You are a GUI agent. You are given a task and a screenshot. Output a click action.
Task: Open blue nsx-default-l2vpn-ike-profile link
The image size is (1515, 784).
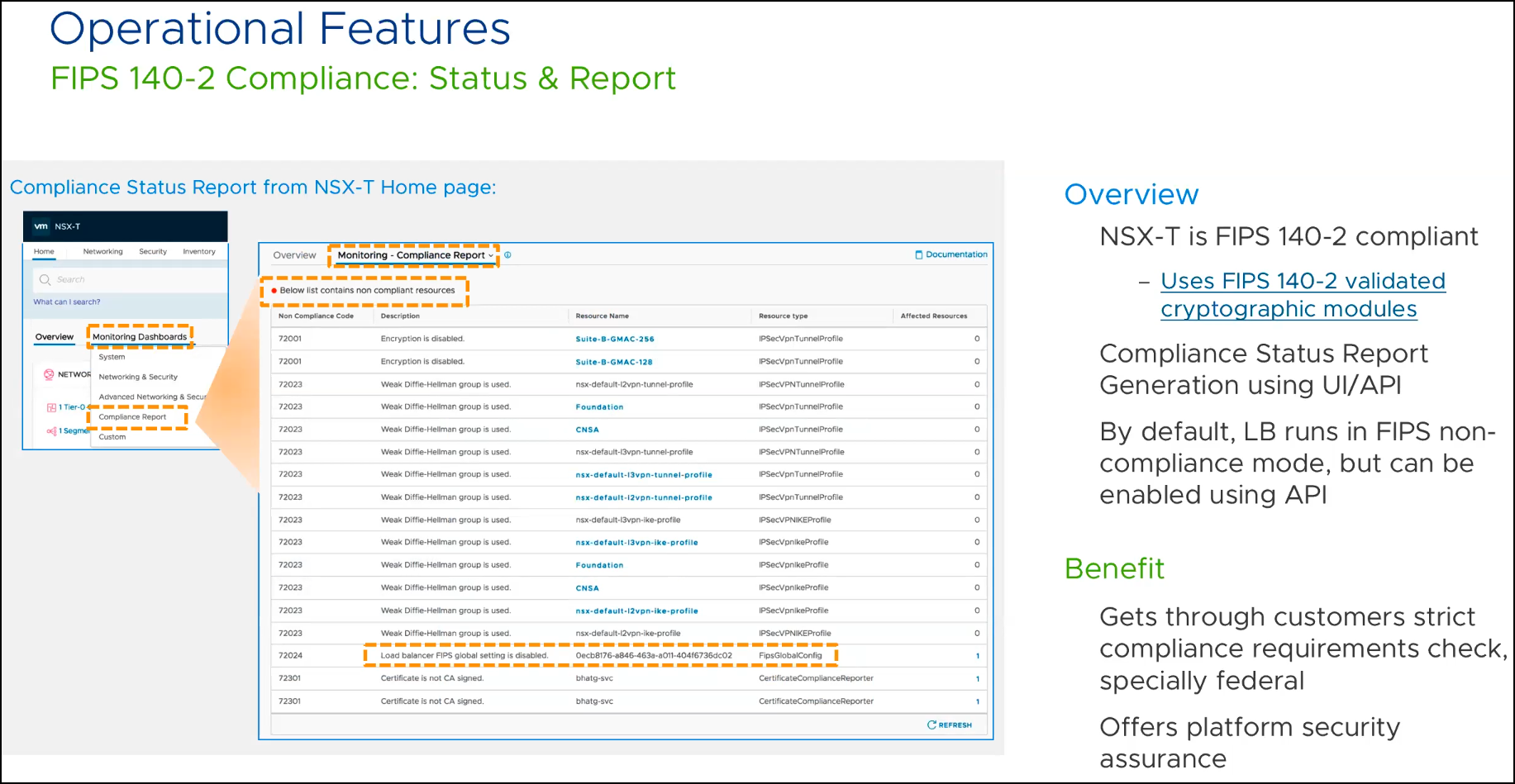tap(636, 611)
